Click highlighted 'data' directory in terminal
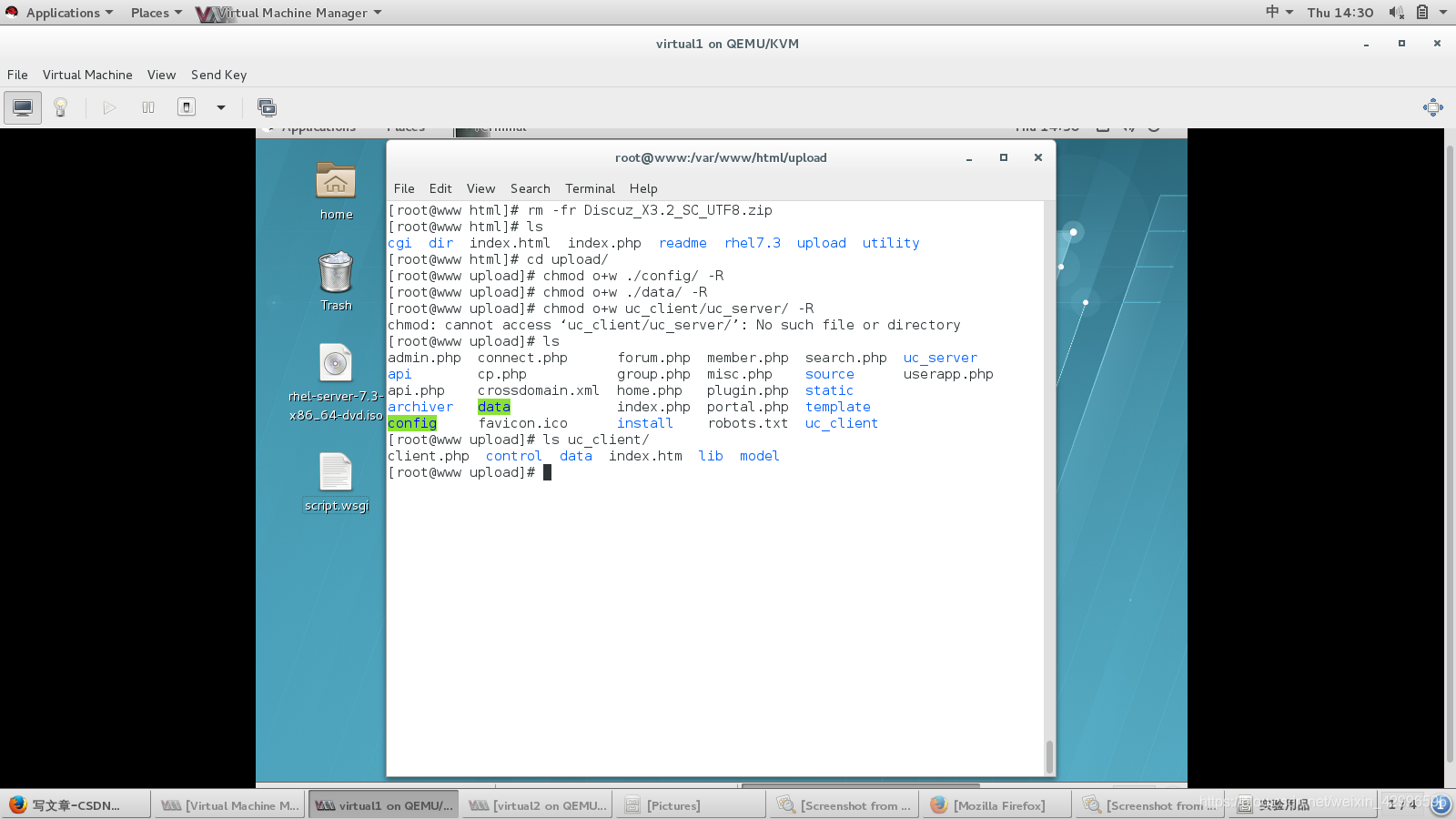1456x819 pixels. 494,407
